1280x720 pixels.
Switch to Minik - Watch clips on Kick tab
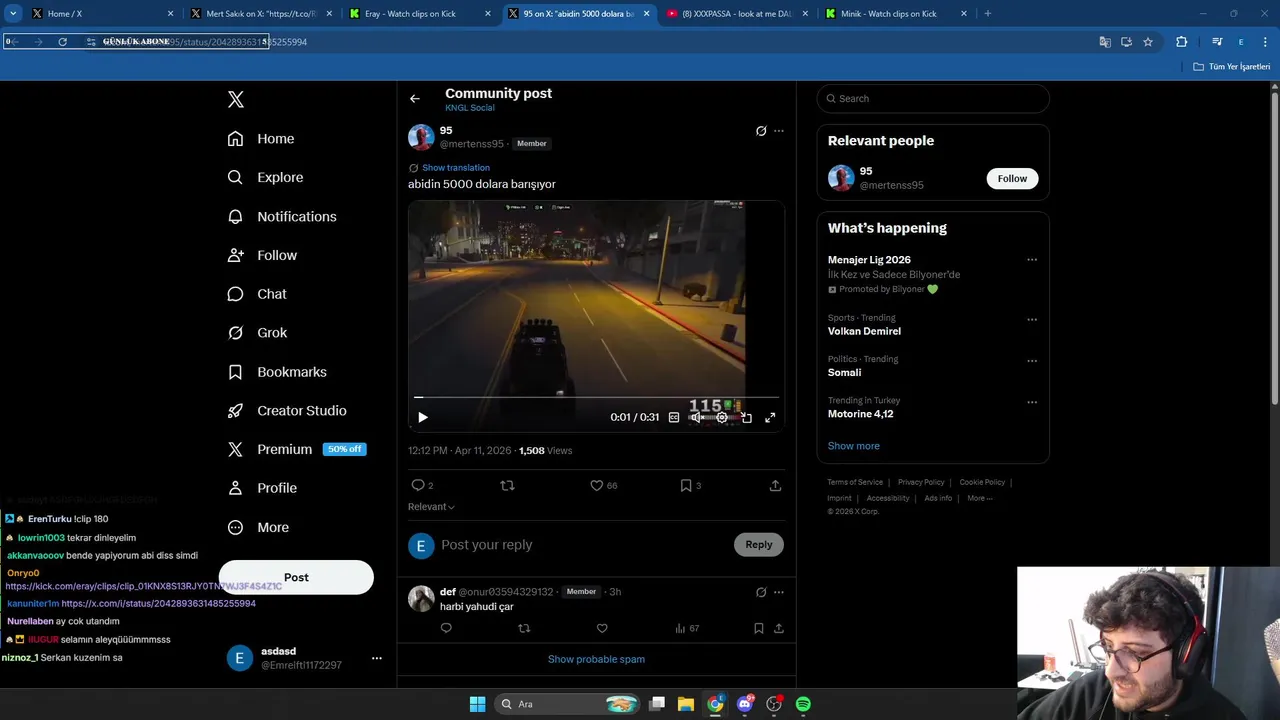[896, 14]
